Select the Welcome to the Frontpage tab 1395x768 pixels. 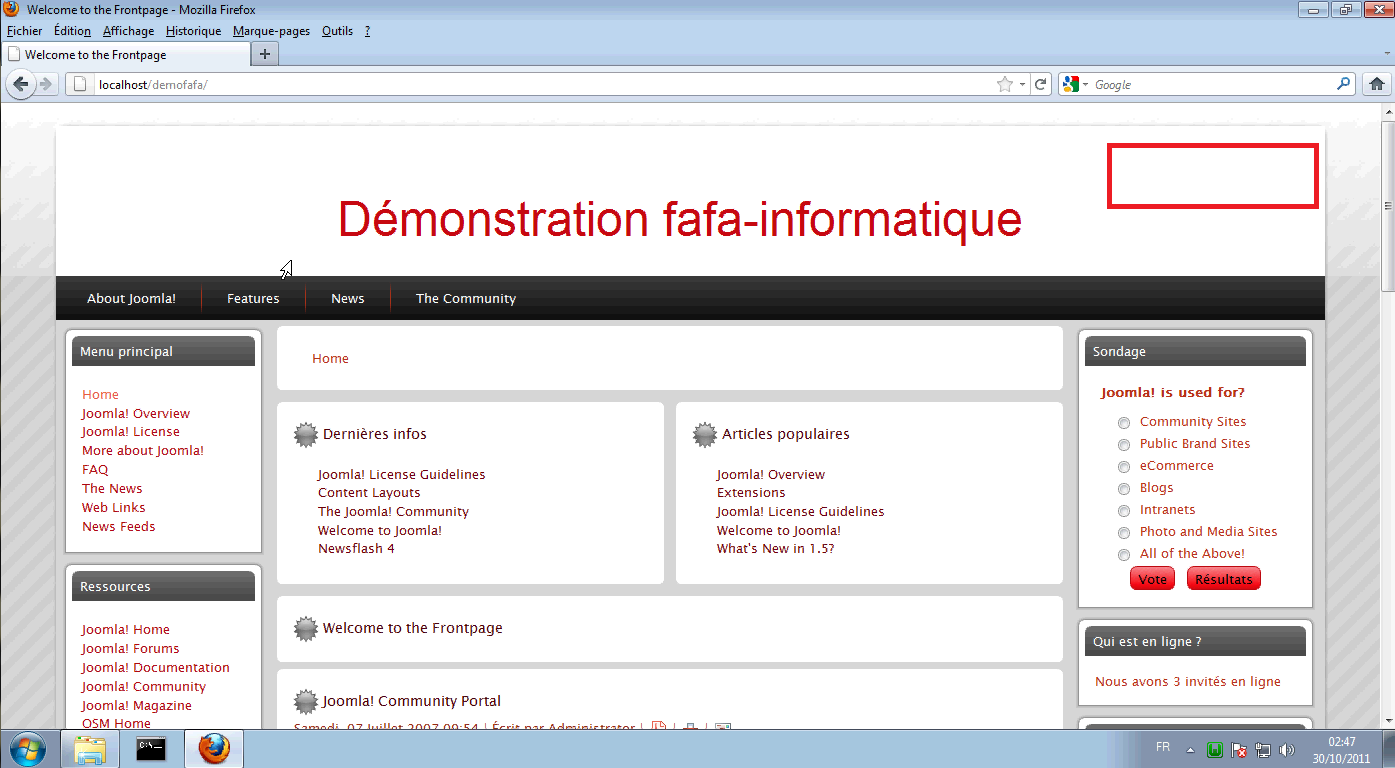(x=124, y=55)
